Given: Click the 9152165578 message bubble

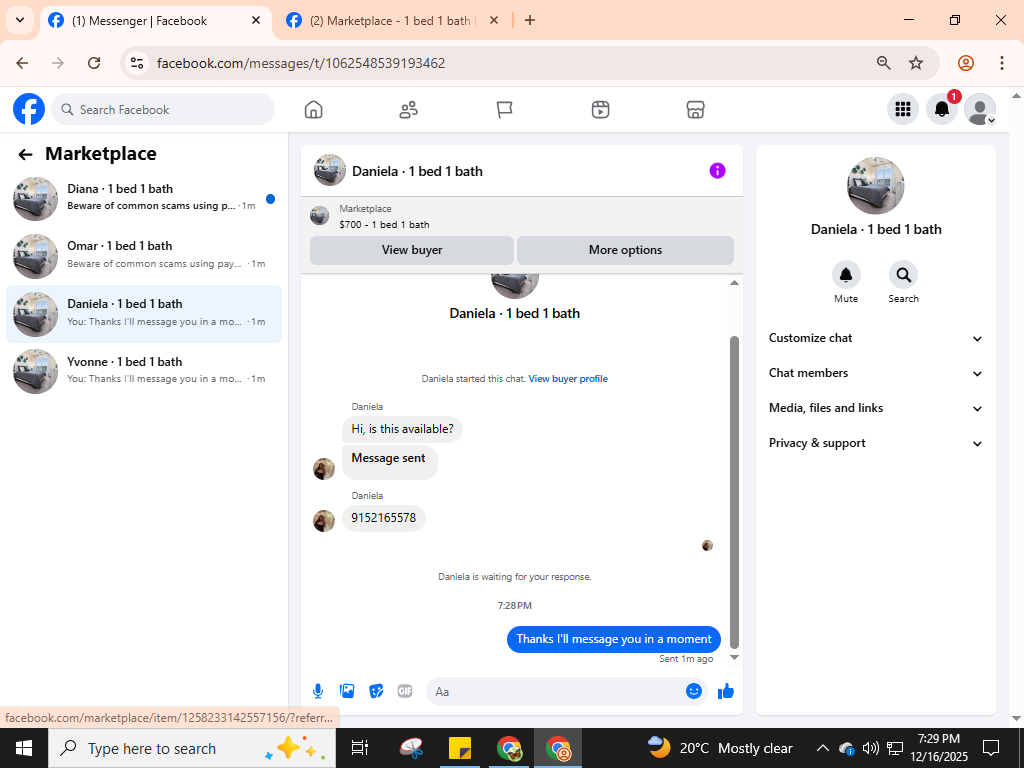Looking at the screenshot, I should click(383, 518).
